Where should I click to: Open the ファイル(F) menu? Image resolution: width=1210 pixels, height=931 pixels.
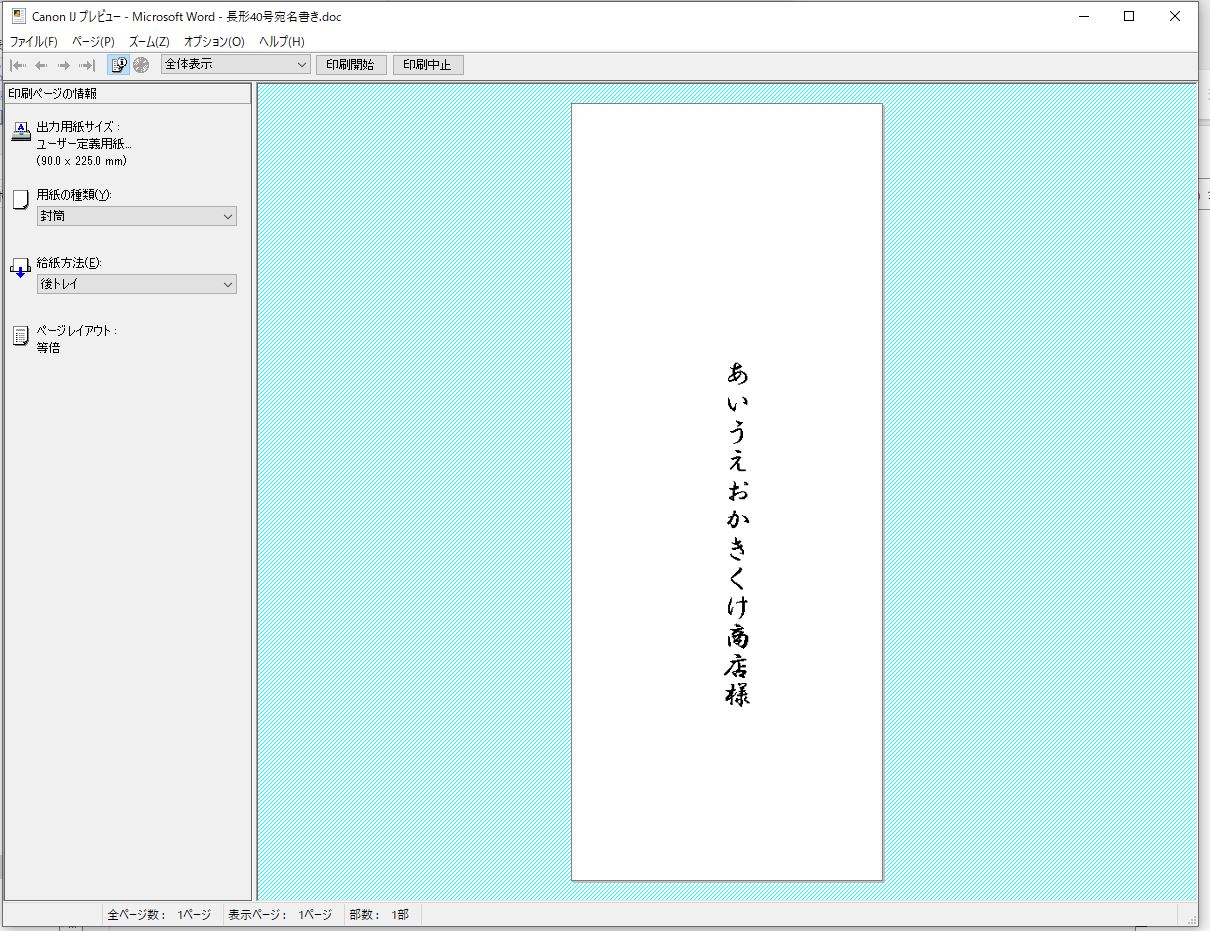pos(33,42)
